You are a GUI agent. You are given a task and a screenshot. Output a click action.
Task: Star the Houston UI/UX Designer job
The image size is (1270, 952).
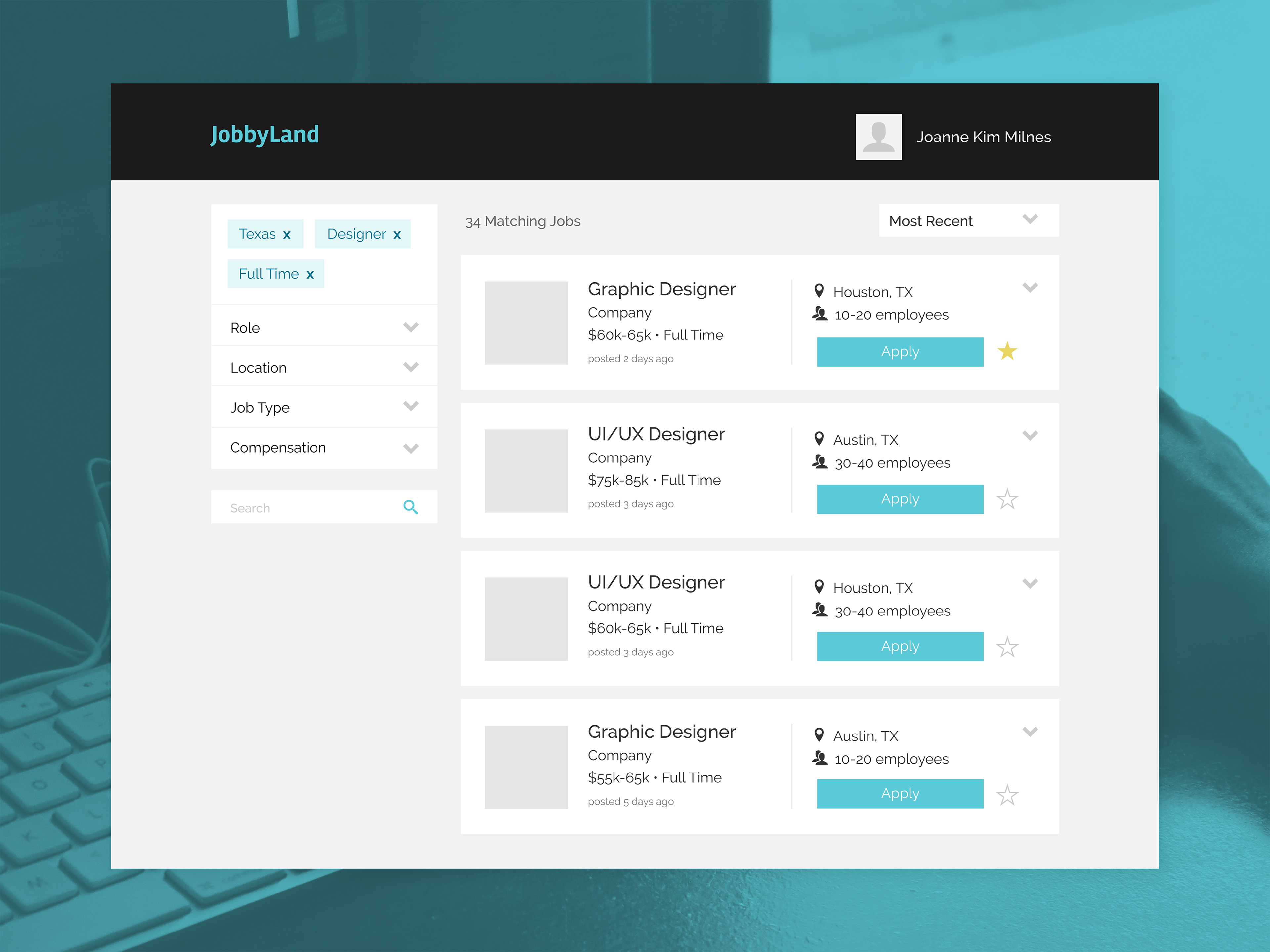coord(1007,647)
